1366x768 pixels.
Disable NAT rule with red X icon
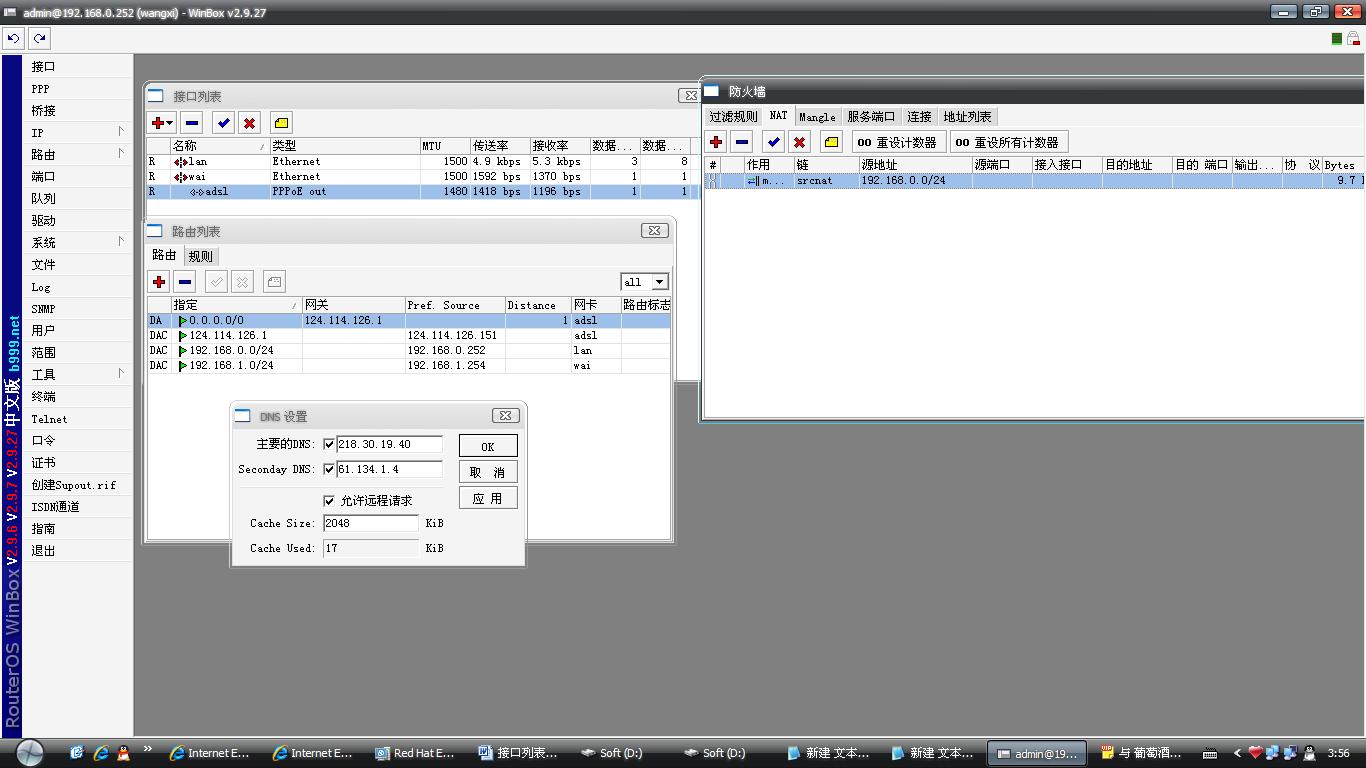click(799, 142)
